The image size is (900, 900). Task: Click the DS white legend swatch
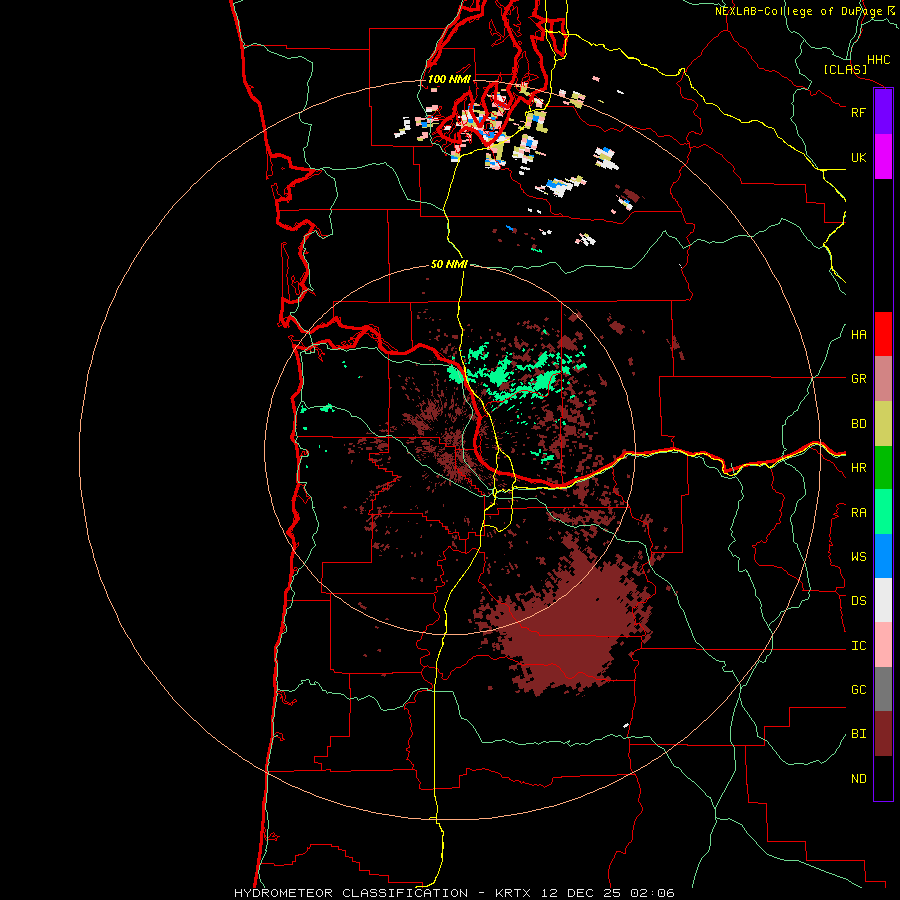tap(883, 600)
